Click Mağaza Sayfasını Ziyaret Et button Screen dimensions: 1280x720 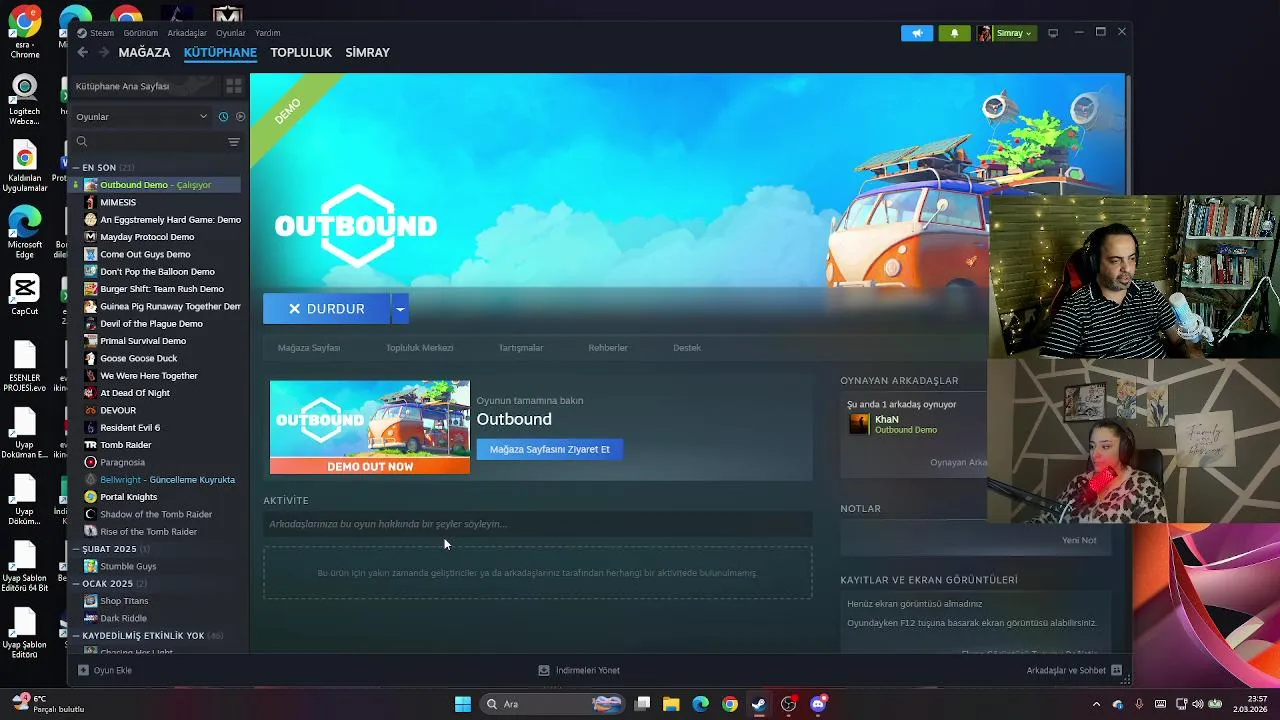549,449
